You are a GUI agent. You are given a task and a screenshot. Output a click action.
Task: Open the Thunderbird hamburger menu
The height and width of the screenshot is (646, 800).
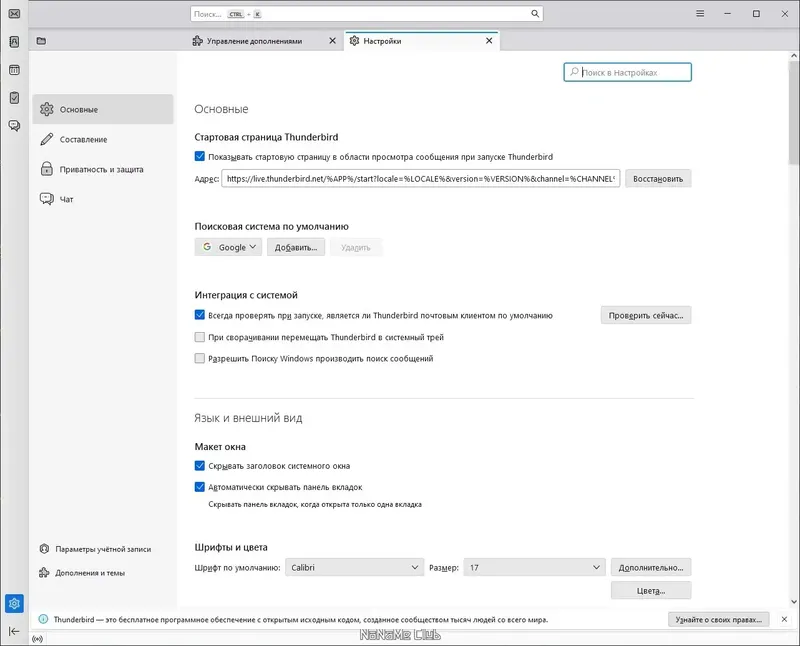coord(700,14)
